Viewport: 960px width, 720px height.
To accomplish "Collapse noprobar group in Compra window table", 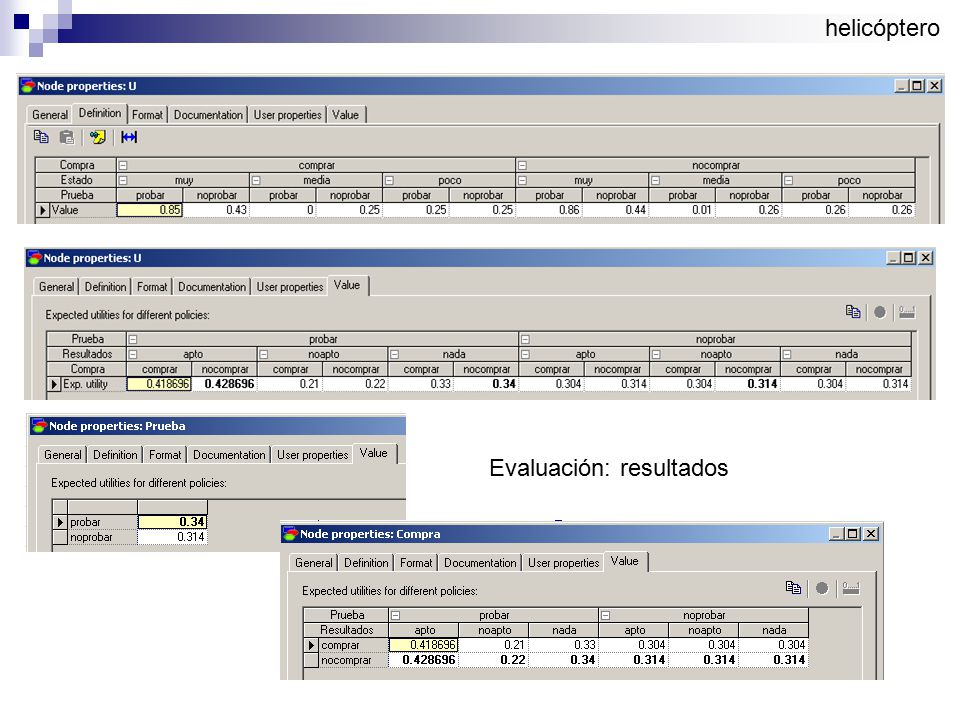I will tap(606, 615).
